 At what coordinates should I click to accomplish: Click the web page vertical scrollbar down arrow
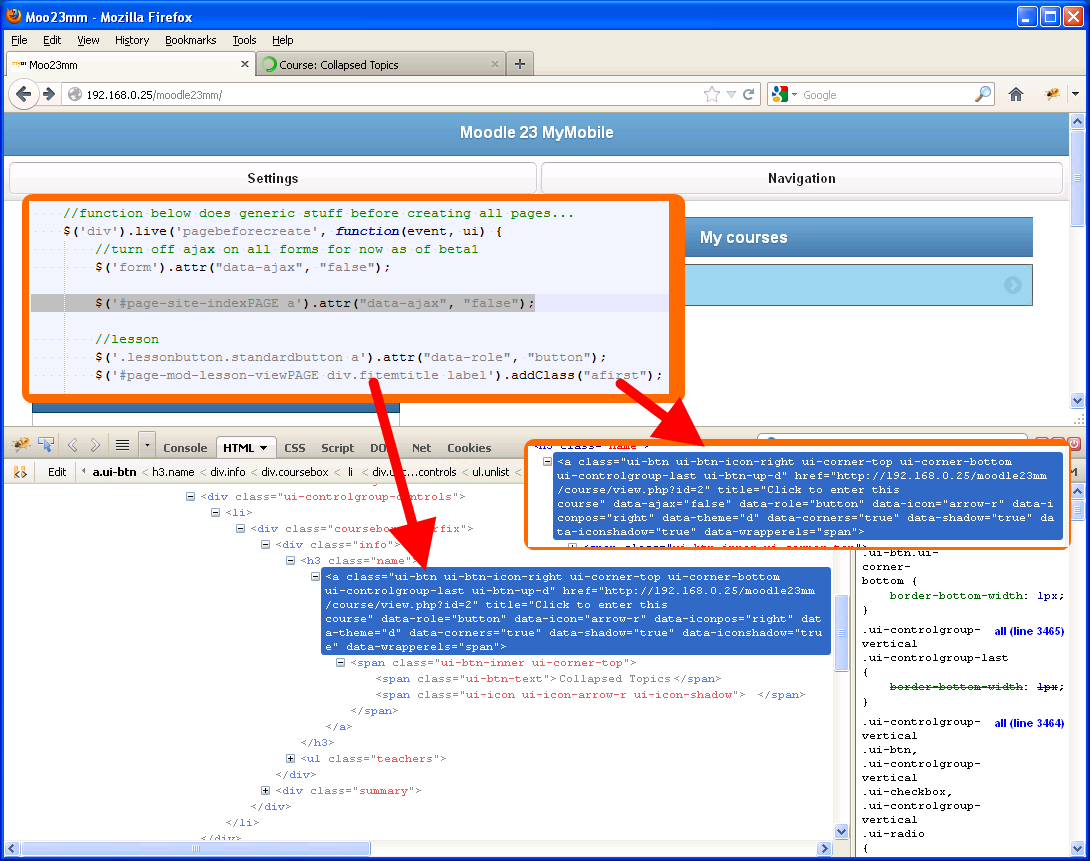[1077, 400]
